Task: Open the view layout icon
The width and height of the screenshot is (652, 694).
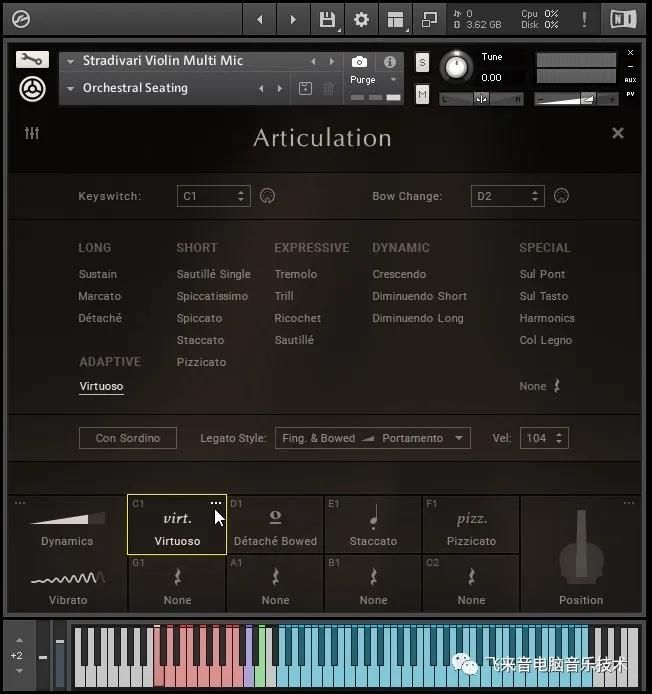Action: tap(395, 19)
